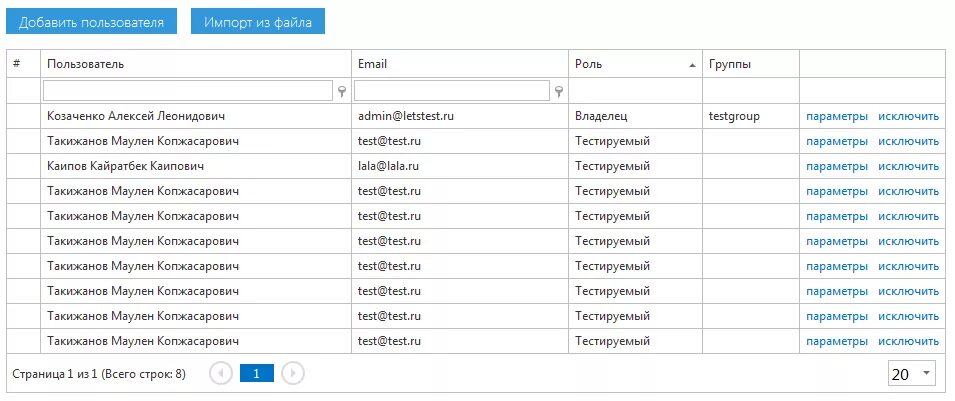Viewport: 955px width, 401px height.
Task: Click исключить for lala@lala.ru user
Action: click(908, 166)
